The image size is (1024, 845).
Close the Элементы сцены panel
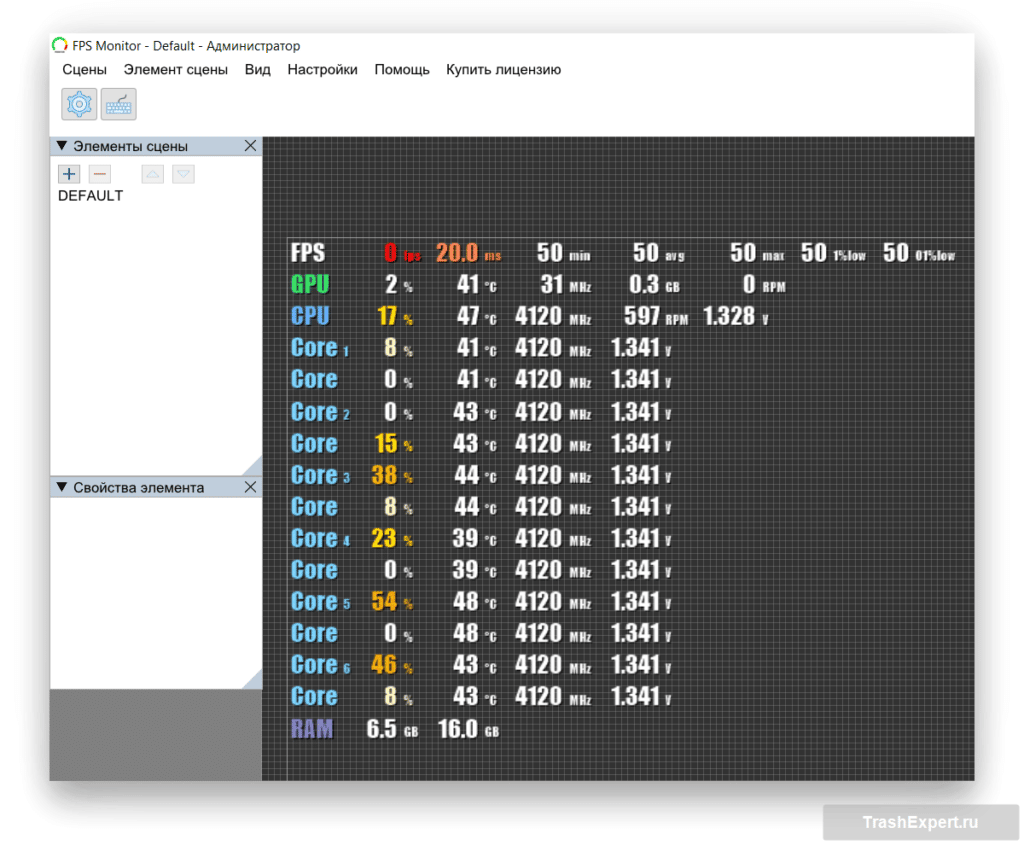pyautogui.click(x=250, y=146)
